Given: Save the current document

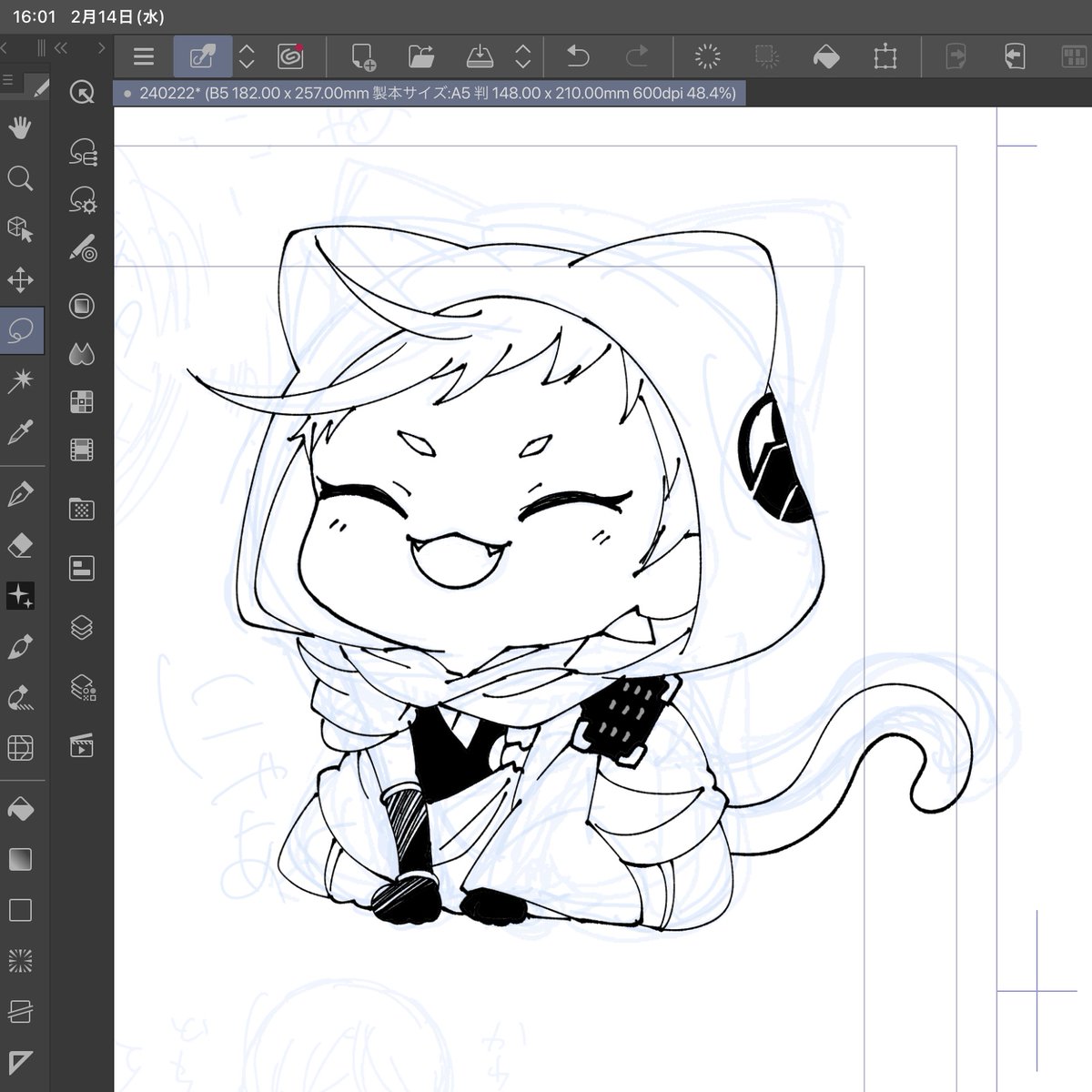Looking at the screenshot, I should pos(480,57).
